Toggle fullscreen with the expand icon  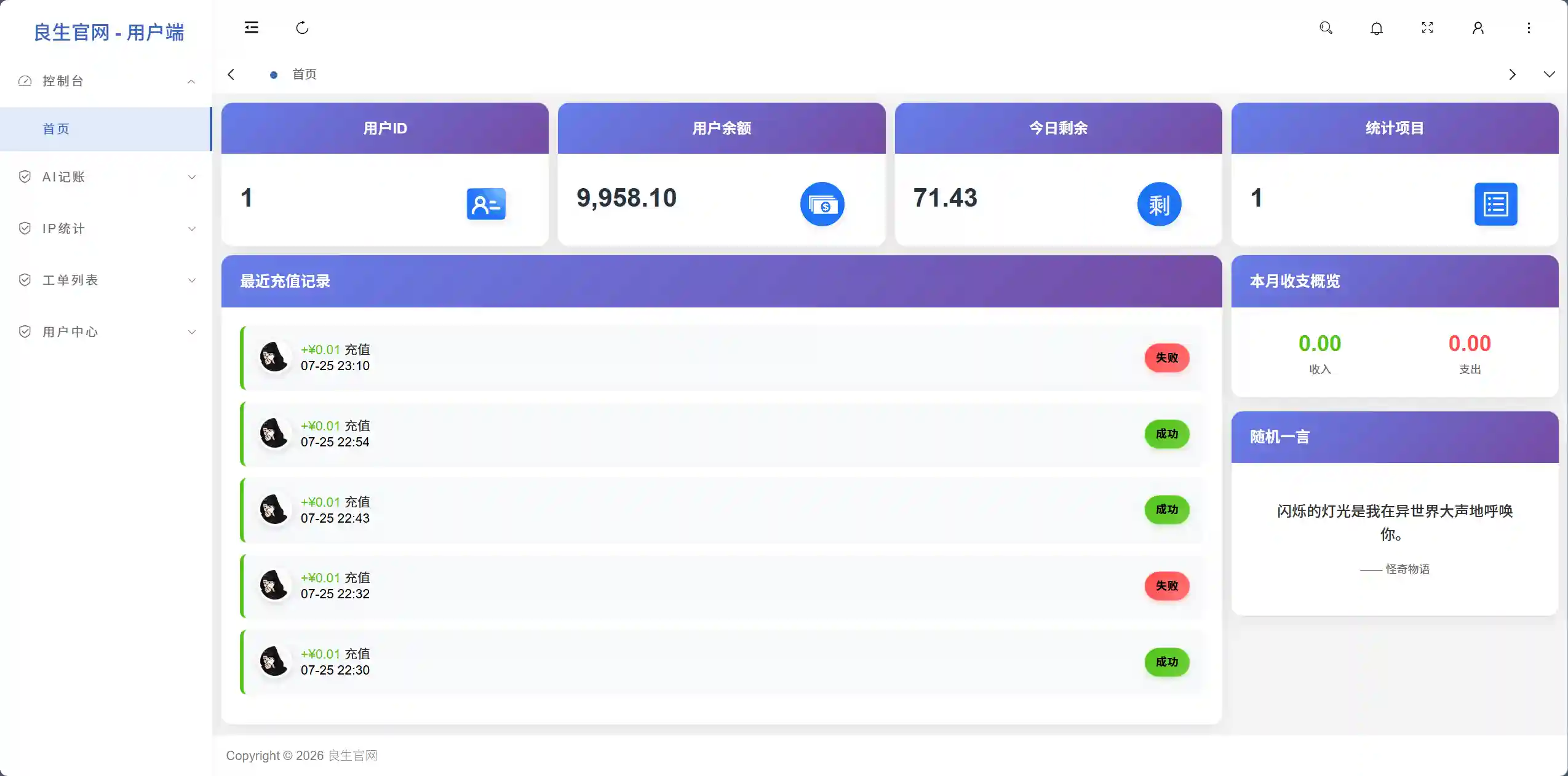(1427, 28)
